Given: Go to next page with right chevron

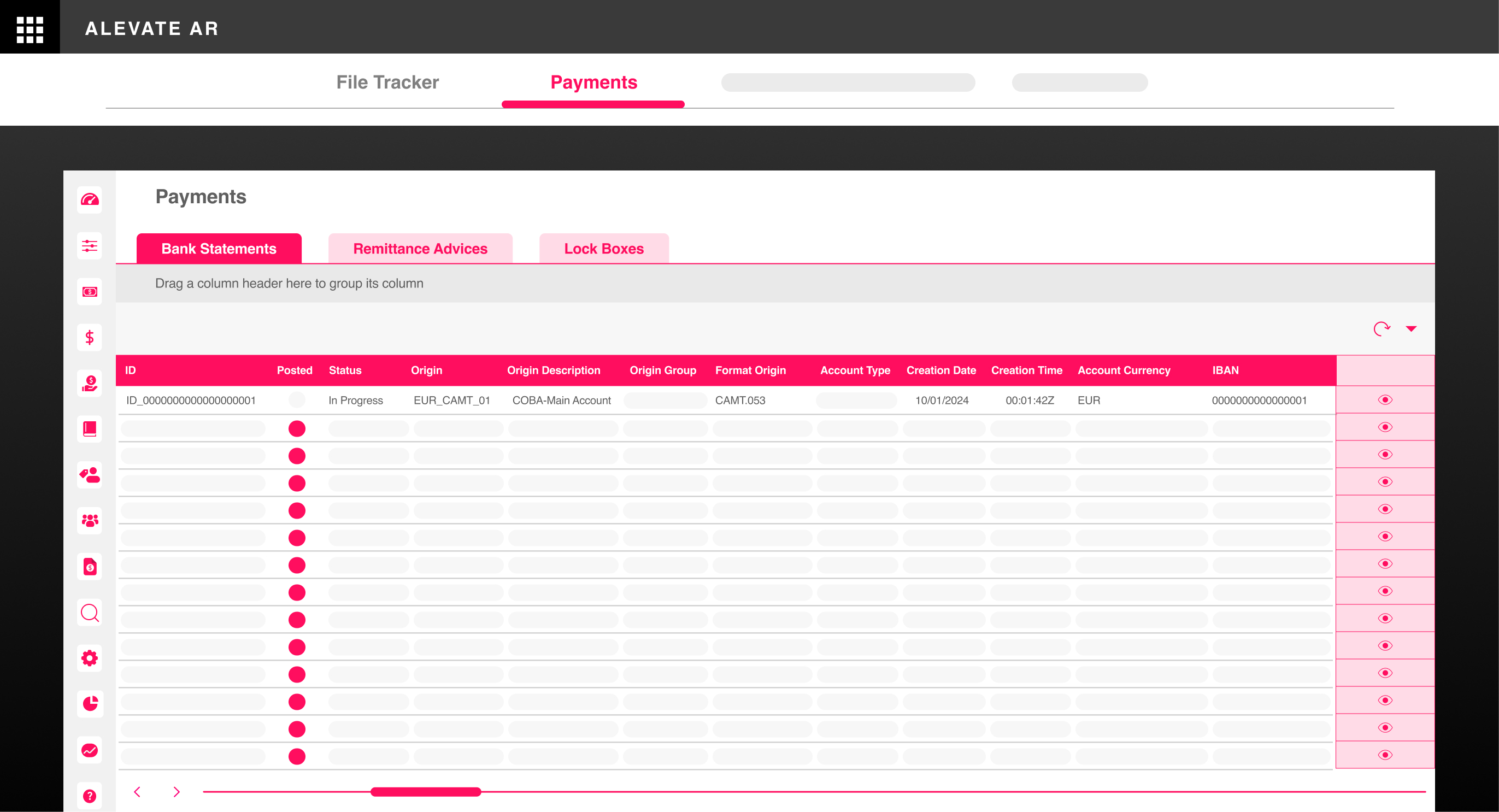Looking at the screenshot, I should 177,792.
